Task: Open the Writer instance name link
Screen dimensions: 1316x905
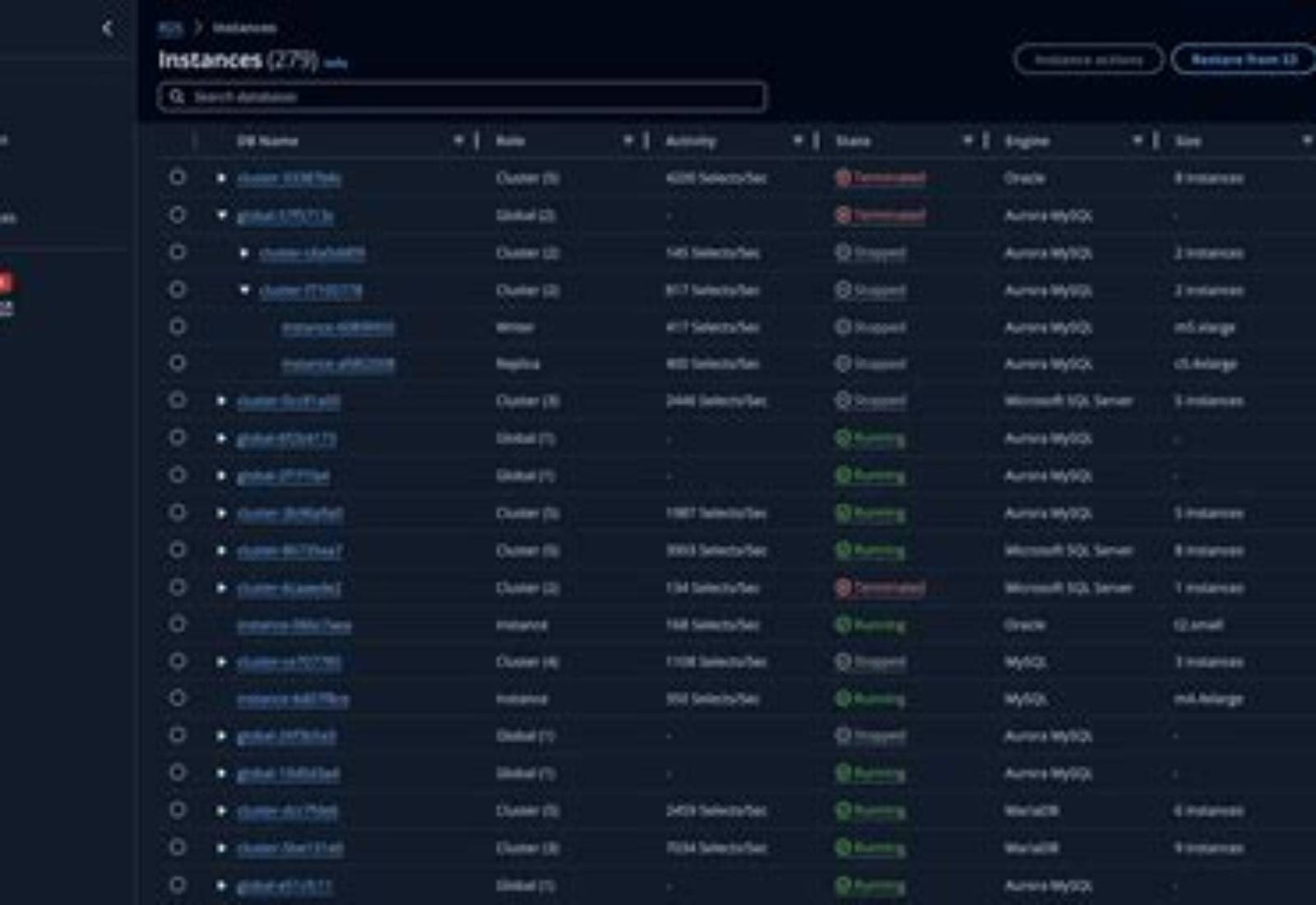Action: pos(337,327)
